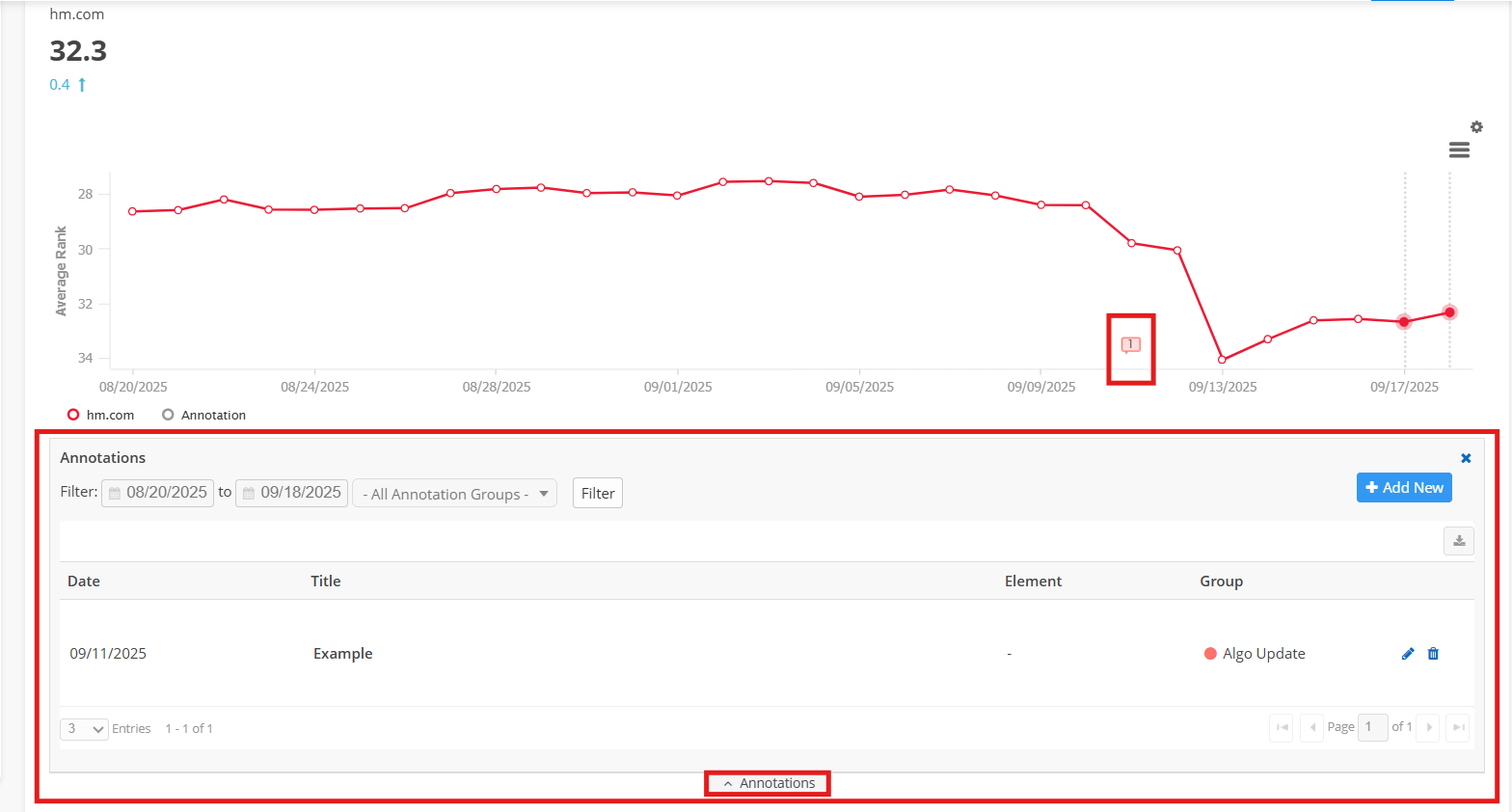The image size is (1512, 812).
Task: Download annotations export icon
Action: coord(1458,541)
